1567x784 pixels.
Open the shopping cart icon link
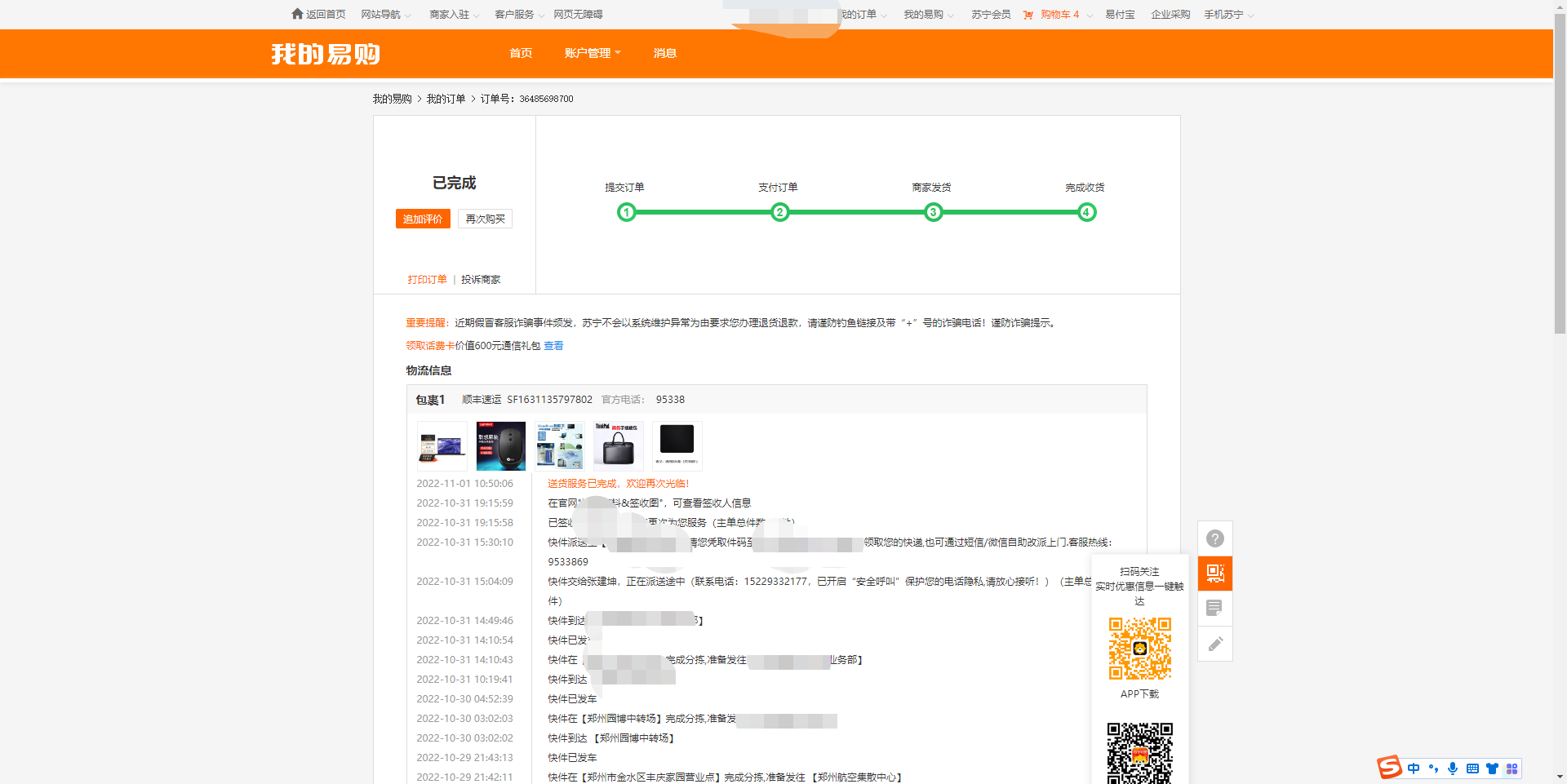[x=1028, y=15]
